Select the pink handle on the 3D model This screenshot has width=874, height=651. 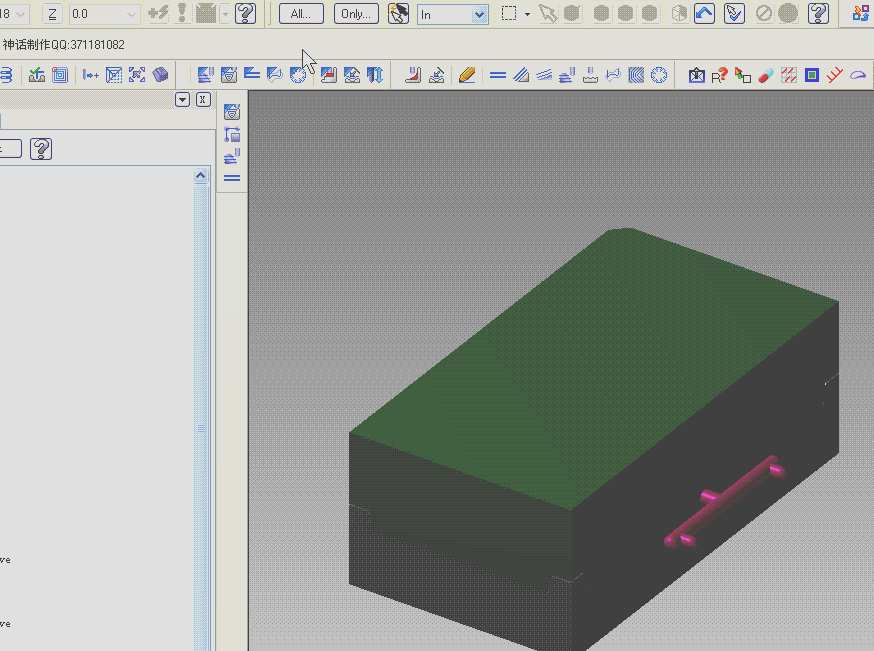click(725, 502)
